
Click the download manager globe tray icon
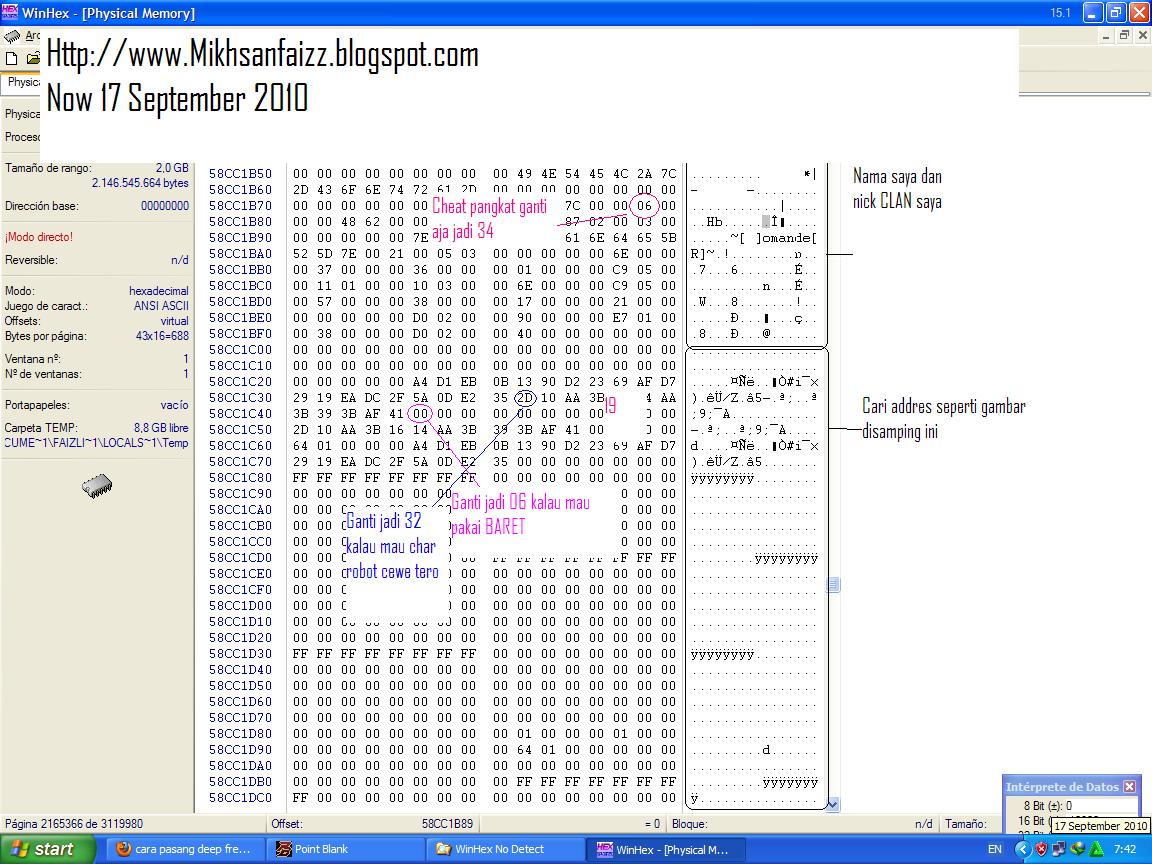point(1078,849)
